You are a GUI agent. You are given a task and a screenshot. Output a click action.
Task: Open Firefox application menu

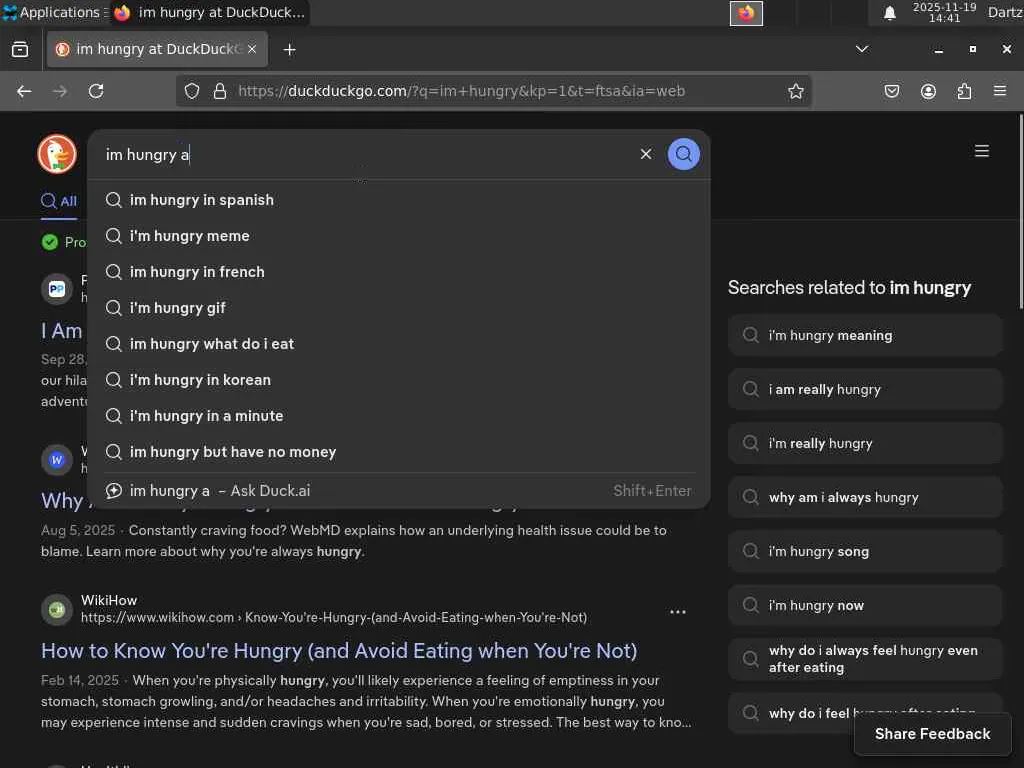[x=1000, y=91]
